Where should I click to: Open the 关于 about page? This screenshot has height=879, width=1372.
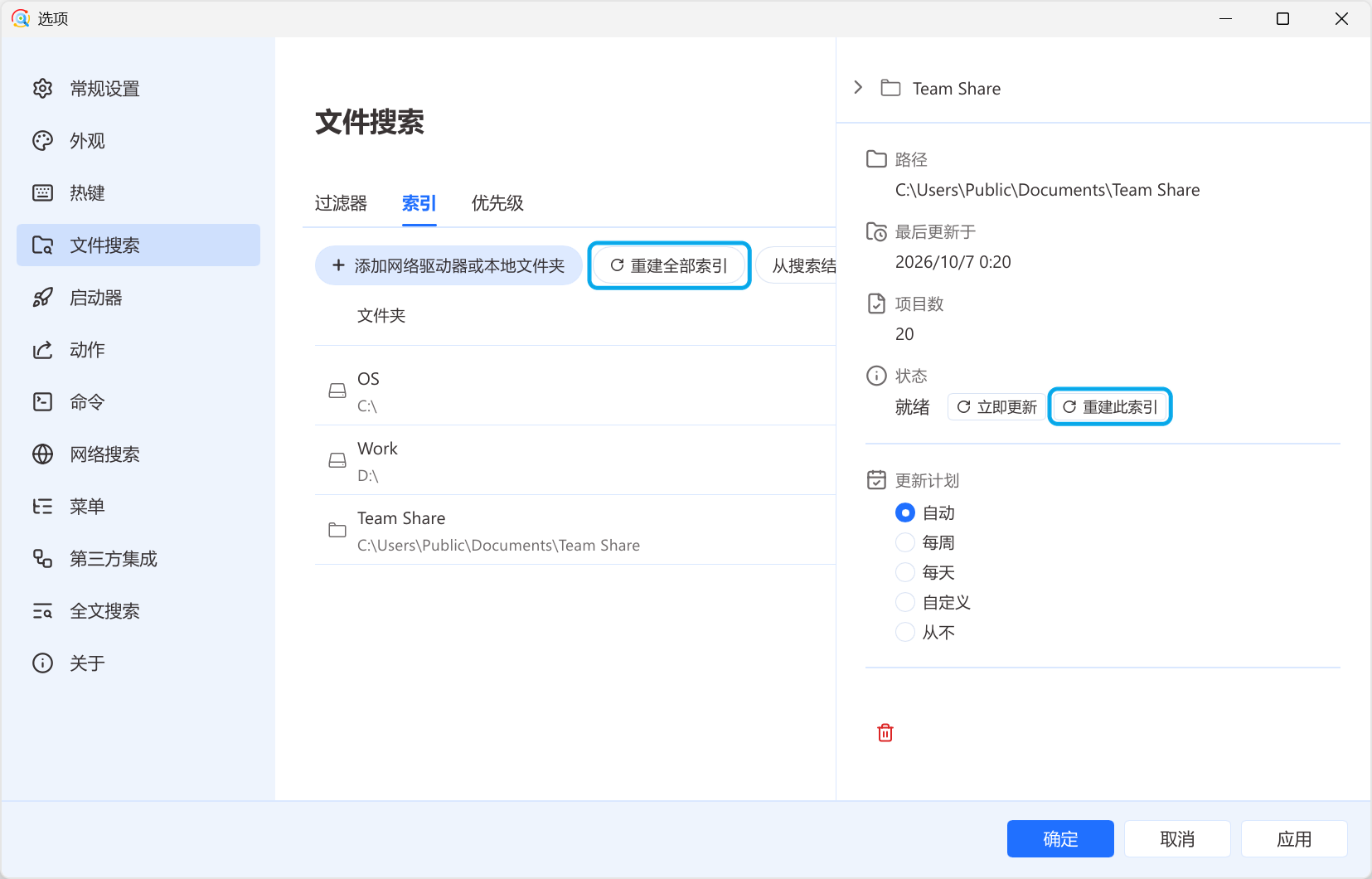pos(138,663)
